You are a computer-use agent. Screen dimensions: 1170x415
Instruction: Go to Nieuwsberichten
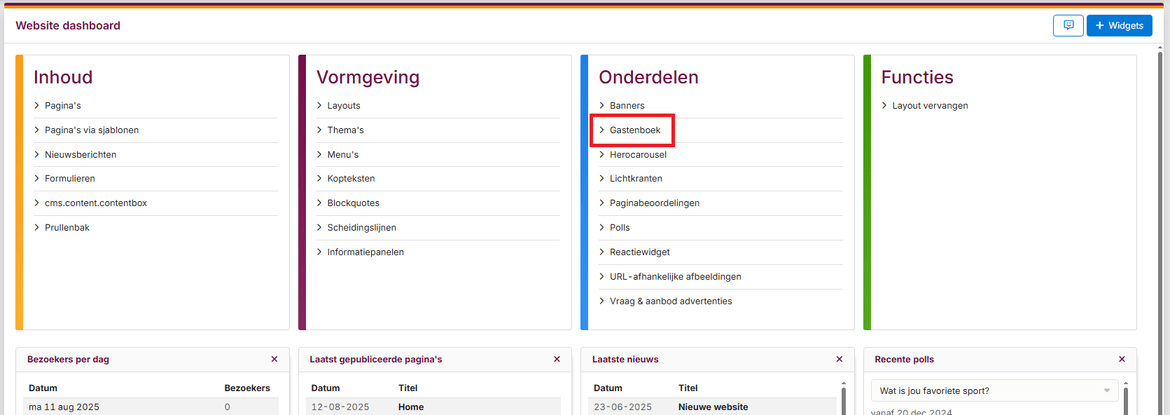(80, 155)
